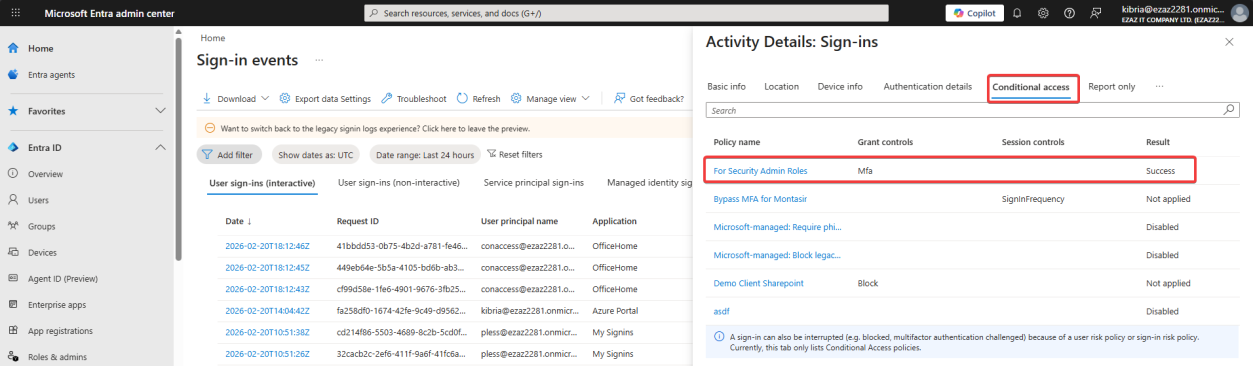Open Agent ID (Preview) in the sidebar
This screenshot has height=366, width=1253.
click(62, 278)
